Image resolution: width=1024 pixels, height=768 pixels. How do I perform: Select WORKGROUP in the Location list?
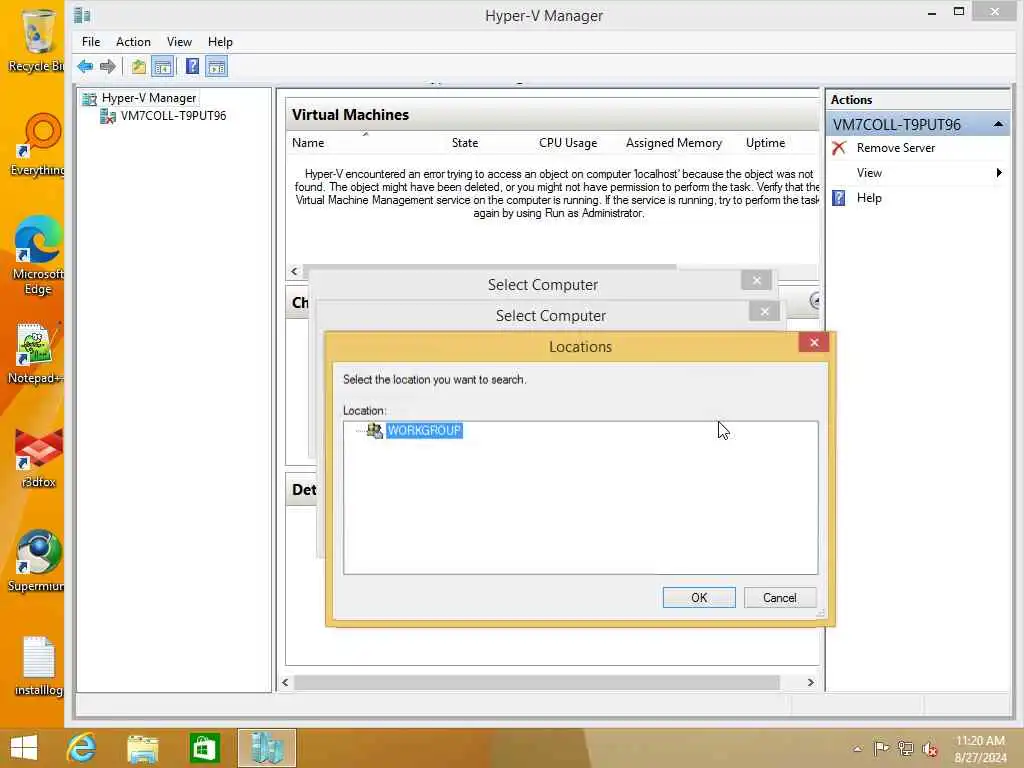click(424, 430)
